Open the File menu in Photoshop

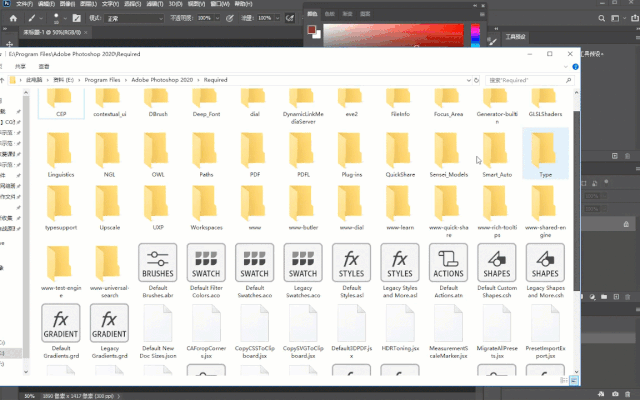24,4
